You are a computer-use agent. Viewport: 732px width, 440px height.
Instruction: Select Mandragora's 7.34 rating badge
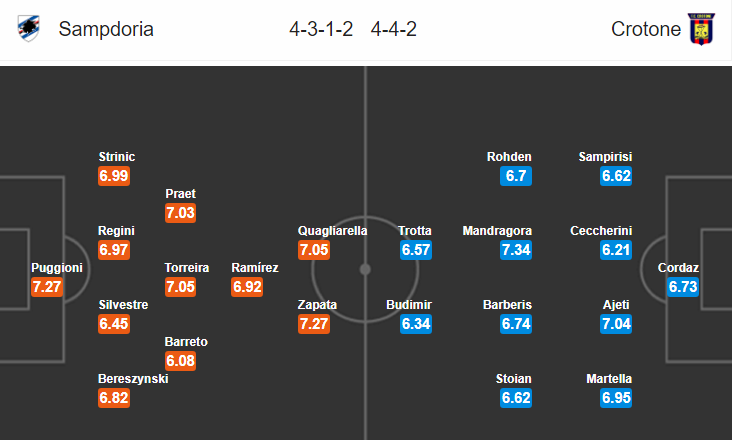pyautogui.click(x=516, y=250)
